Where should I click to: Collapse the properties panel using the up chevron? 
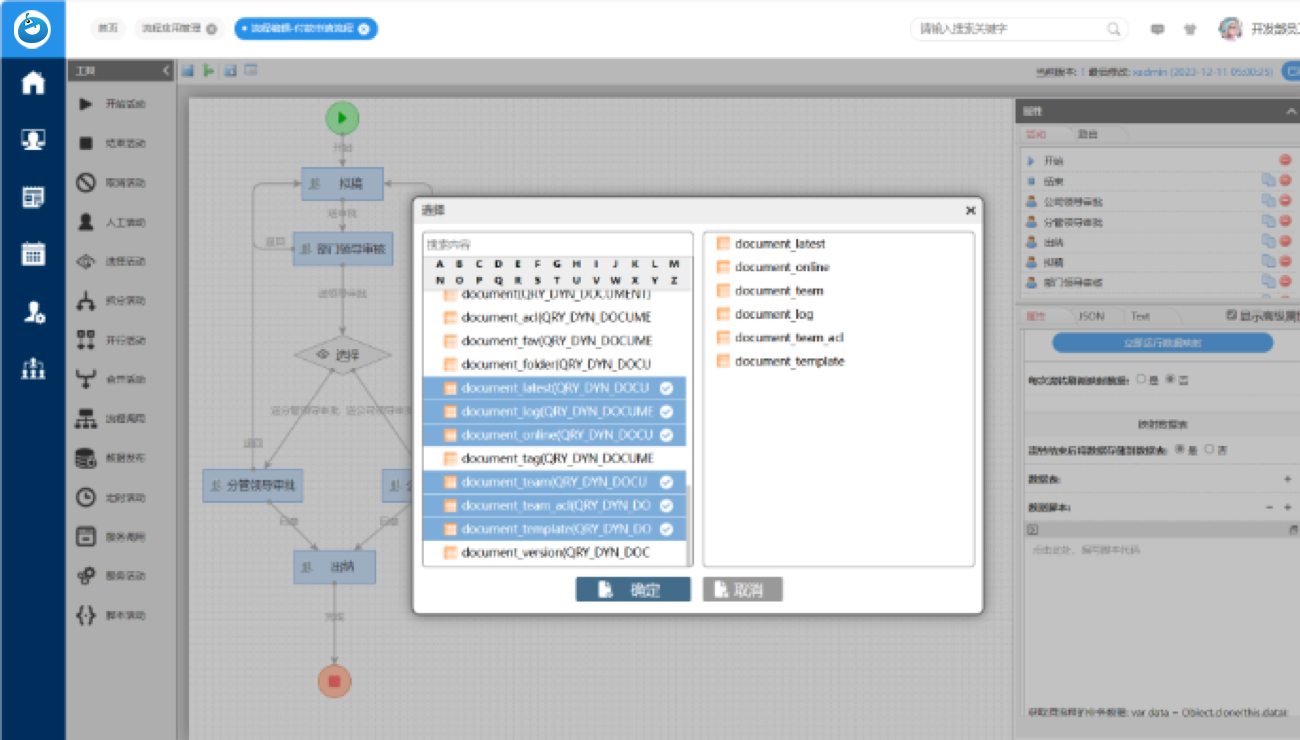[x=1291, y=112]
